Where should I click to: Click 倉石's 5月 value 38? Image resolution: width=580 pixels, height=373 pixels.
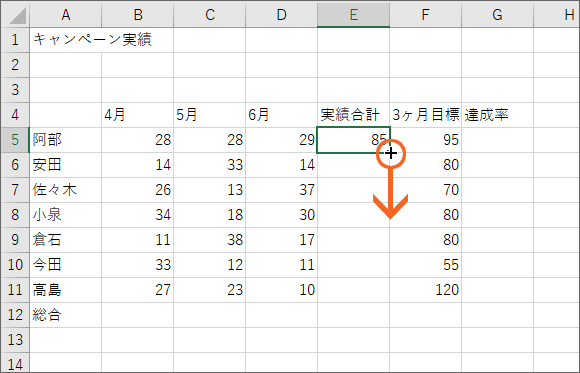tap(209, 240)
